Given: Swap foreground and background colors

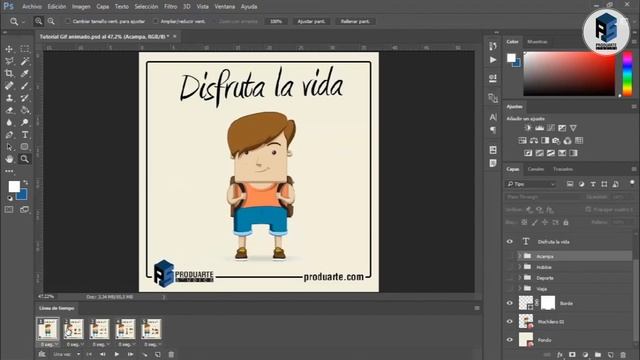Looking at the screenshot, I should [25, 182].
